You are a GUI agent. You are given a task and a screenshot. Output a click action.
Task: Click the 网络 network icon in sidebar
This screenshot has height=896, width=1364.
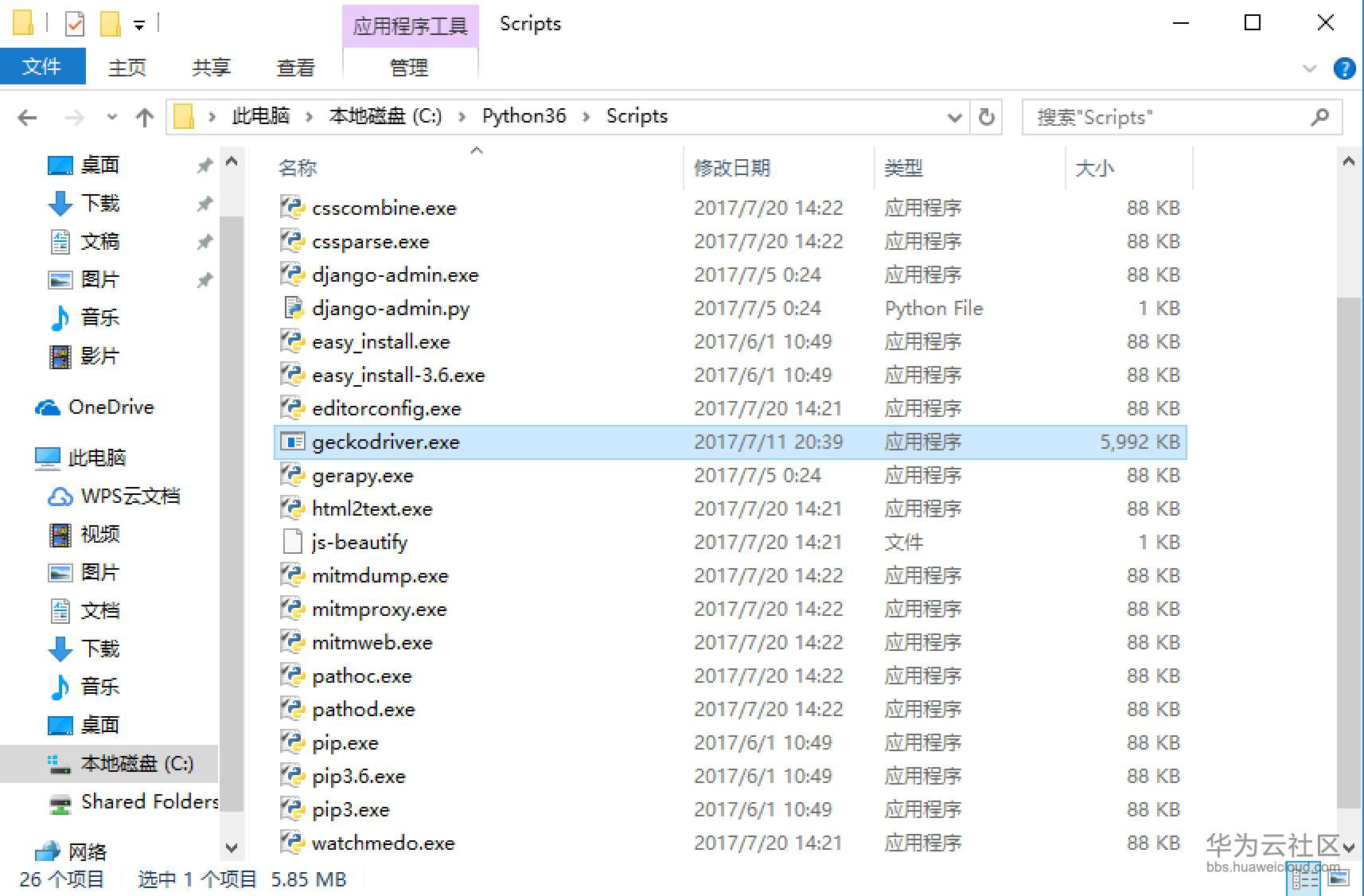click(x=48, y=851)
